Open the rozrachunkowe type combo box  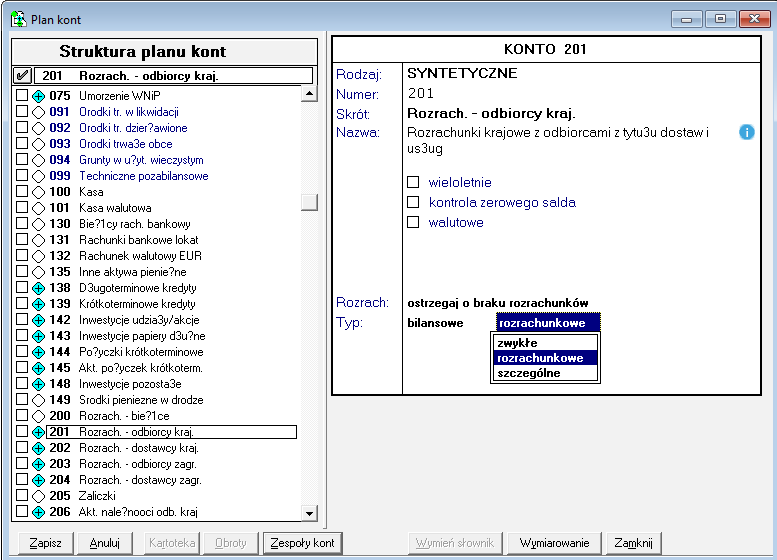(x=547, y=323)
